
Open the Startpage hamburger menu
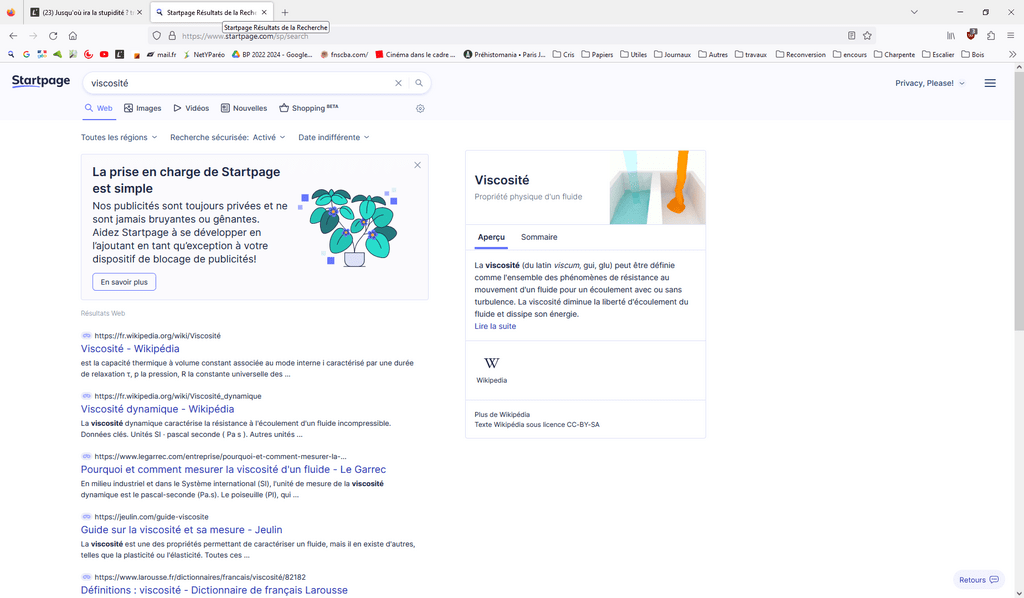[990, 83]
